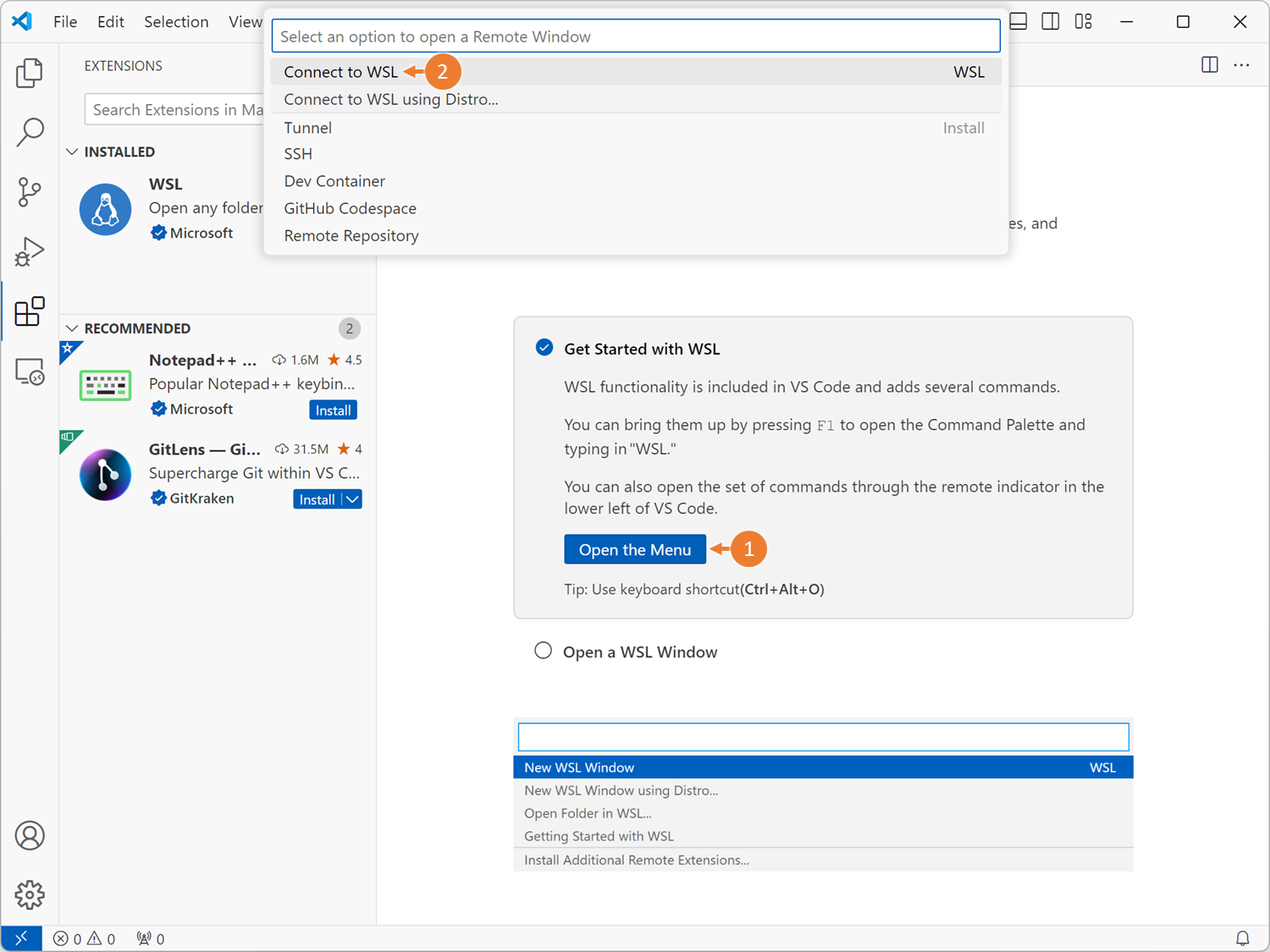
Task: Click the Remote Window option input
Action: pyautogui.click(x=636, y=36)
